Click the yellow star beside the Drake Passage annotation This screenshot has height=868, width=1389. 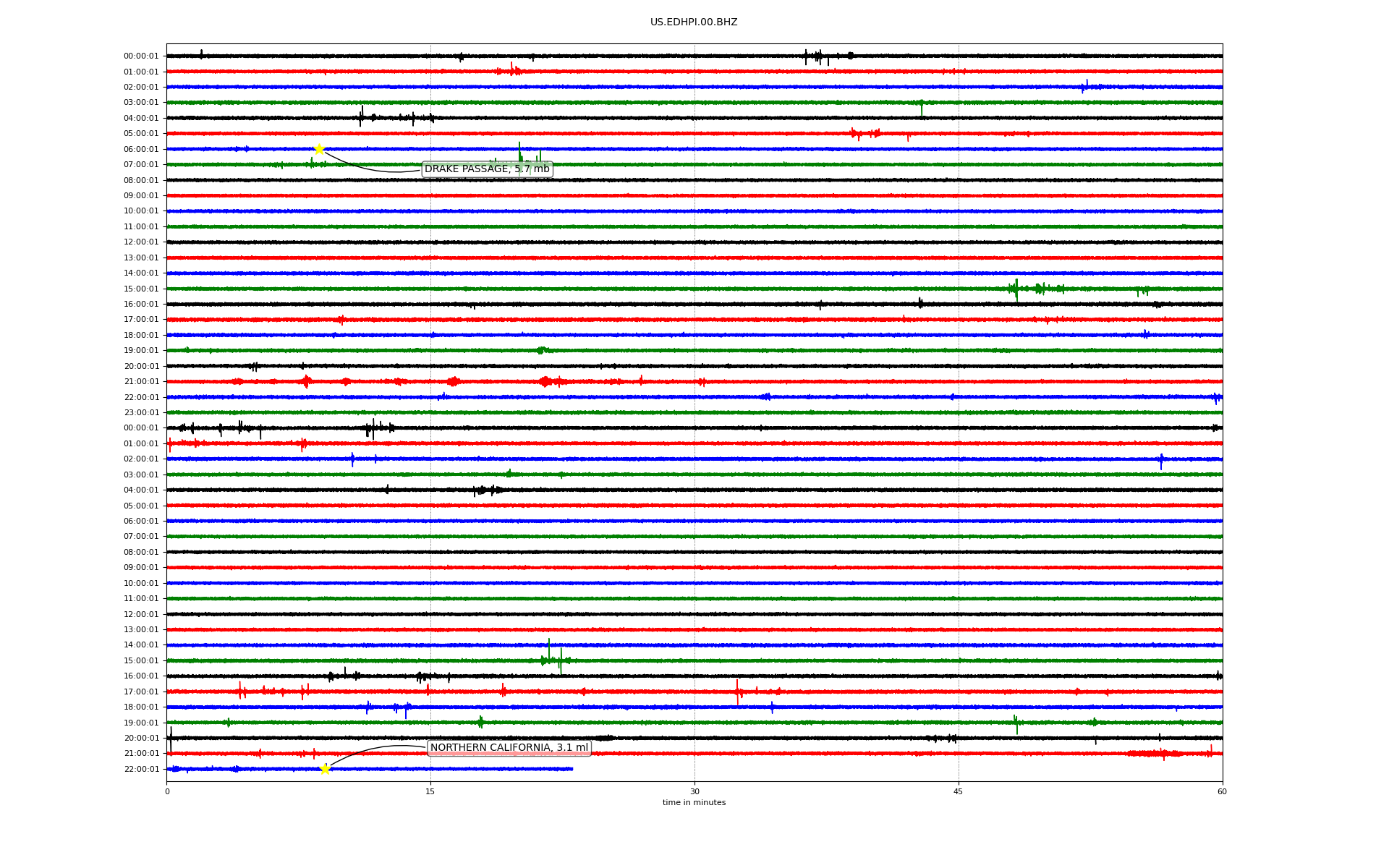pos(319,149)
